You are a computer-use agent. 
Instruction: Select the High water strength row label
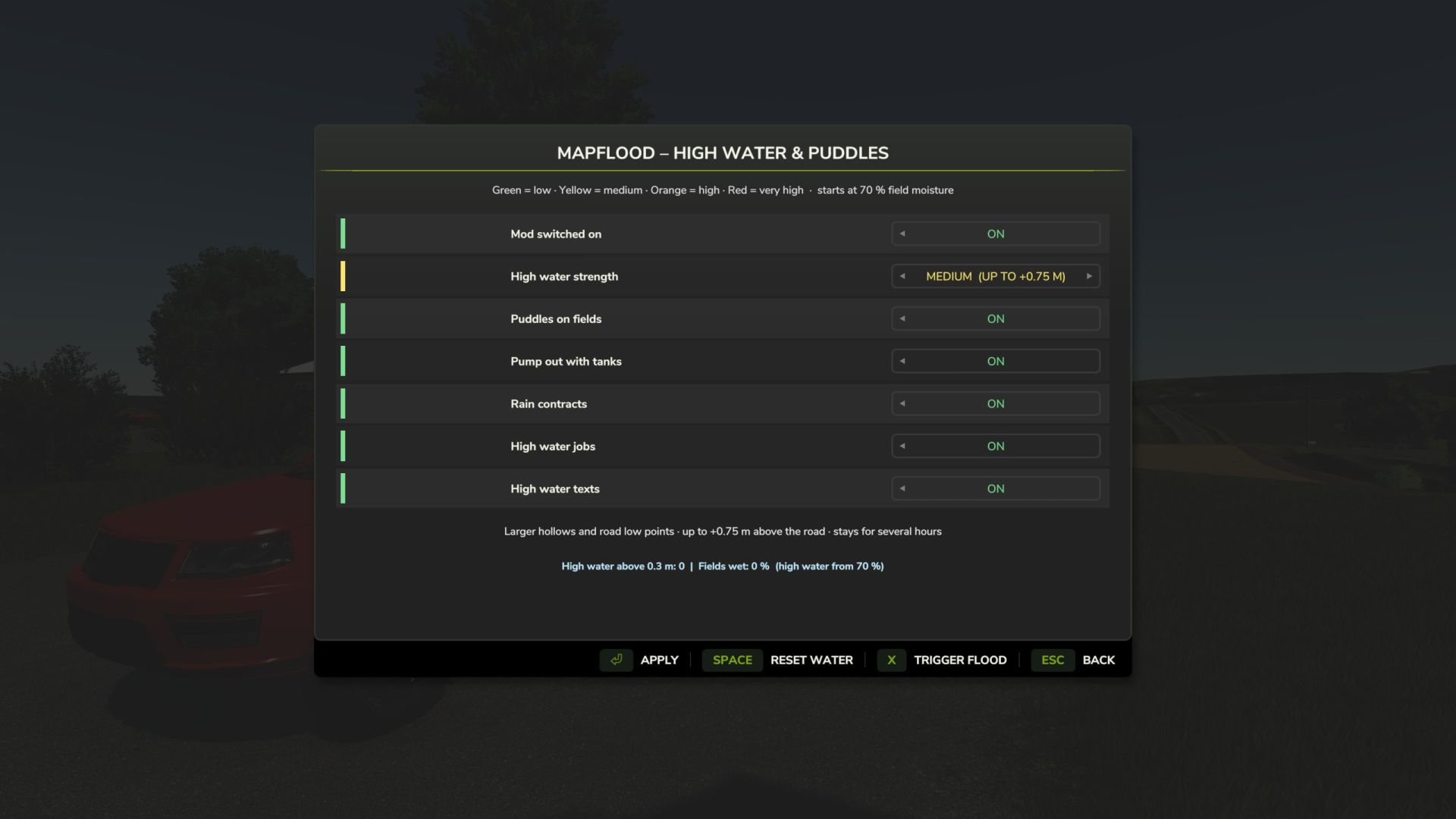tap(564, 276)
